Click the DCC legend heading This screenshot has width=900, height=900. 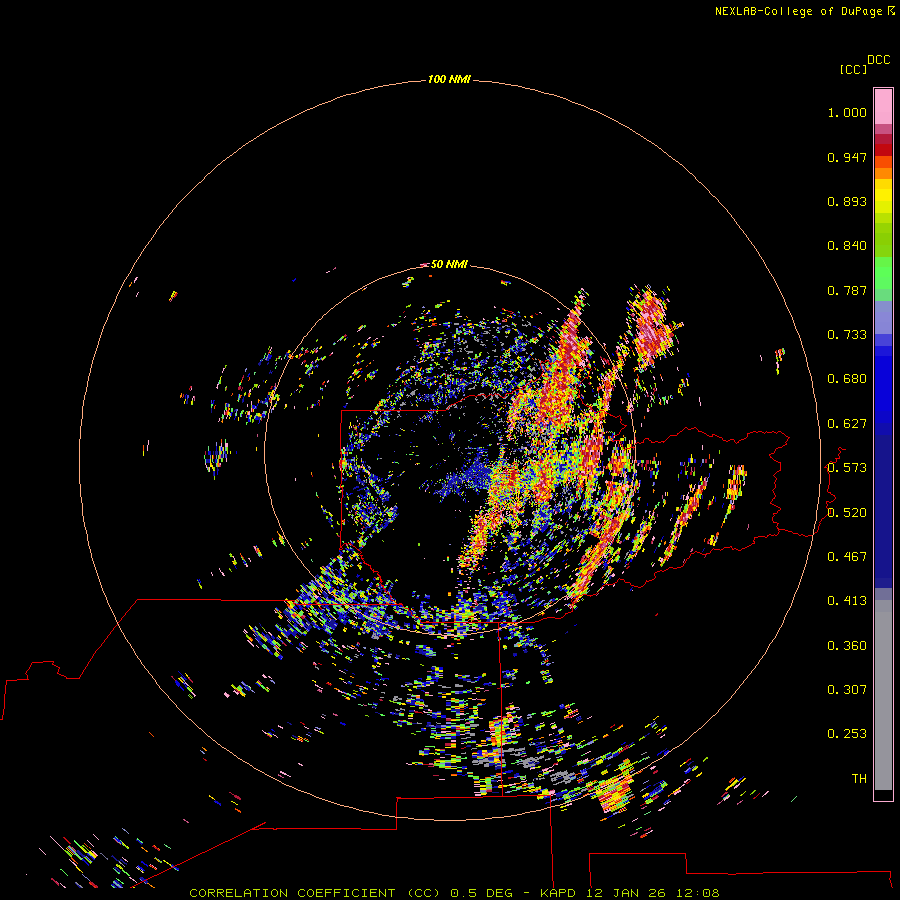pyautogui.click(x=878, y=60)
